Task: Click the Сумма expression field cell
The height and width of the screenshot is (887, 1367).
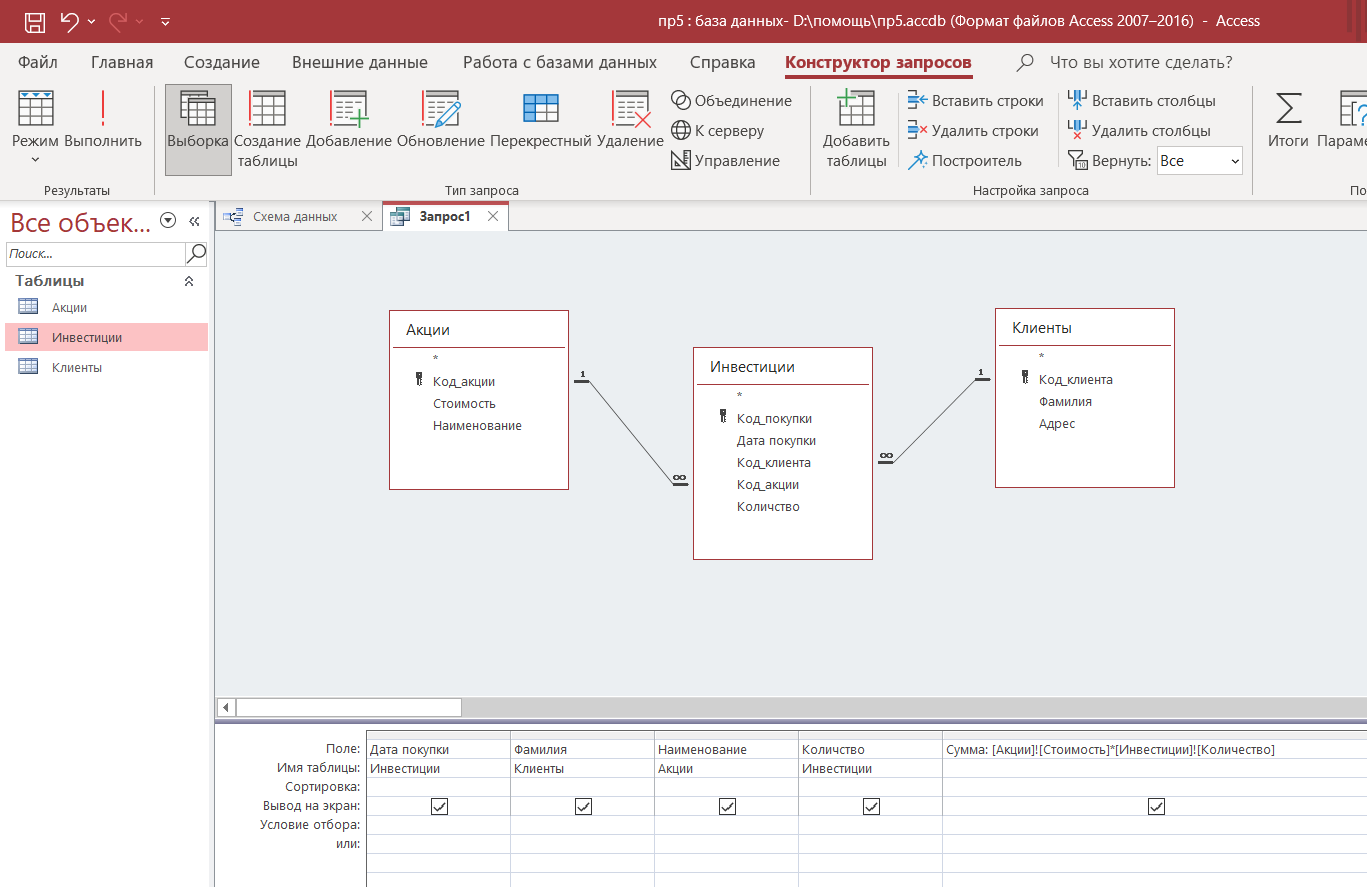Action: coord(1154,749)
